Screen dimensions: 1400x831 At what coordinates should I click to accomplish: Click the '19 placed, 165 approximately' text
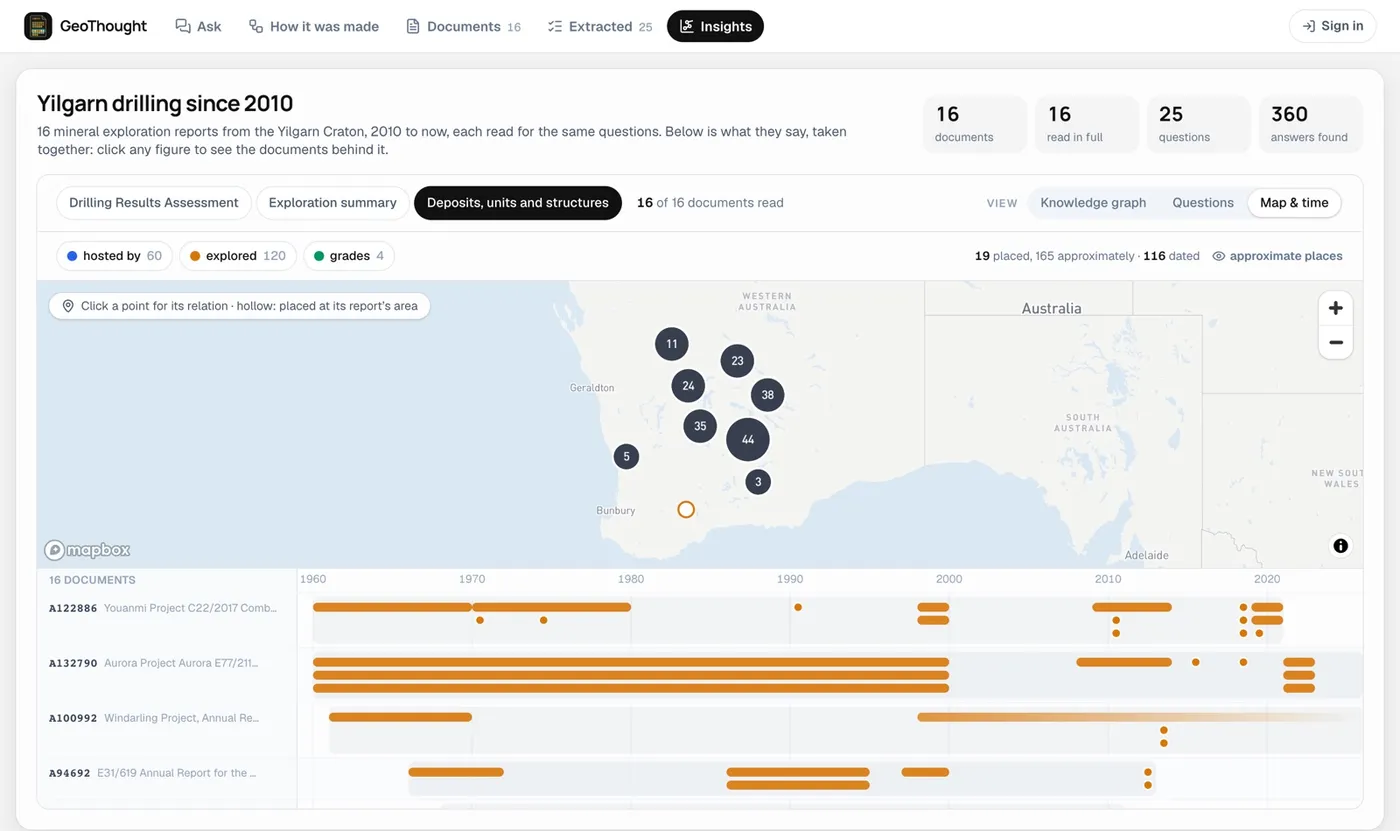point(1054,256)
